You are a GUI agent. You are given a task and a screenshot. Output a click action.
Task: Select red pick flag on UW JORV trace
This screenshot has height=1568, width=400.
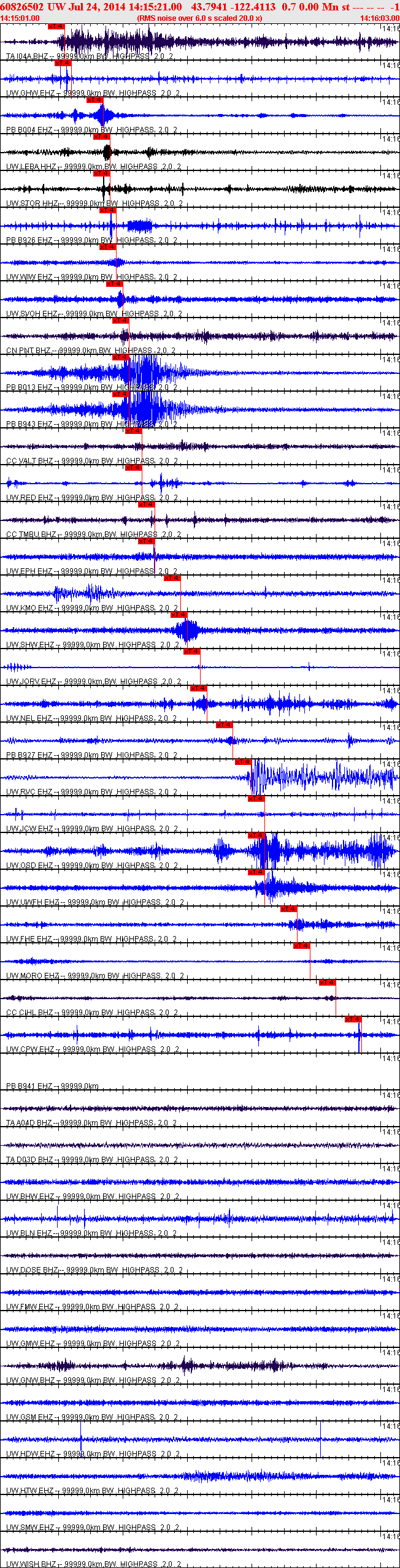click(x=191, y=652)
